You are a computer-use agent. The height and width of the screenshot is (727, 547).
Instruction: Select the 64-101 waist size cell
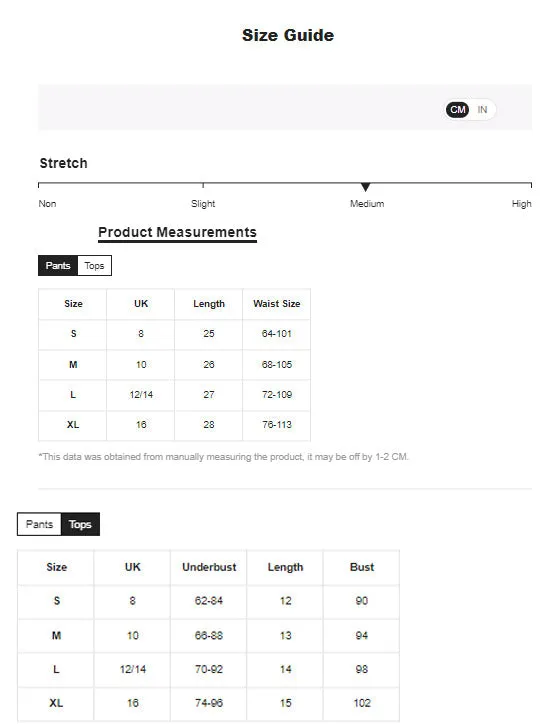[x=277, y=334]
